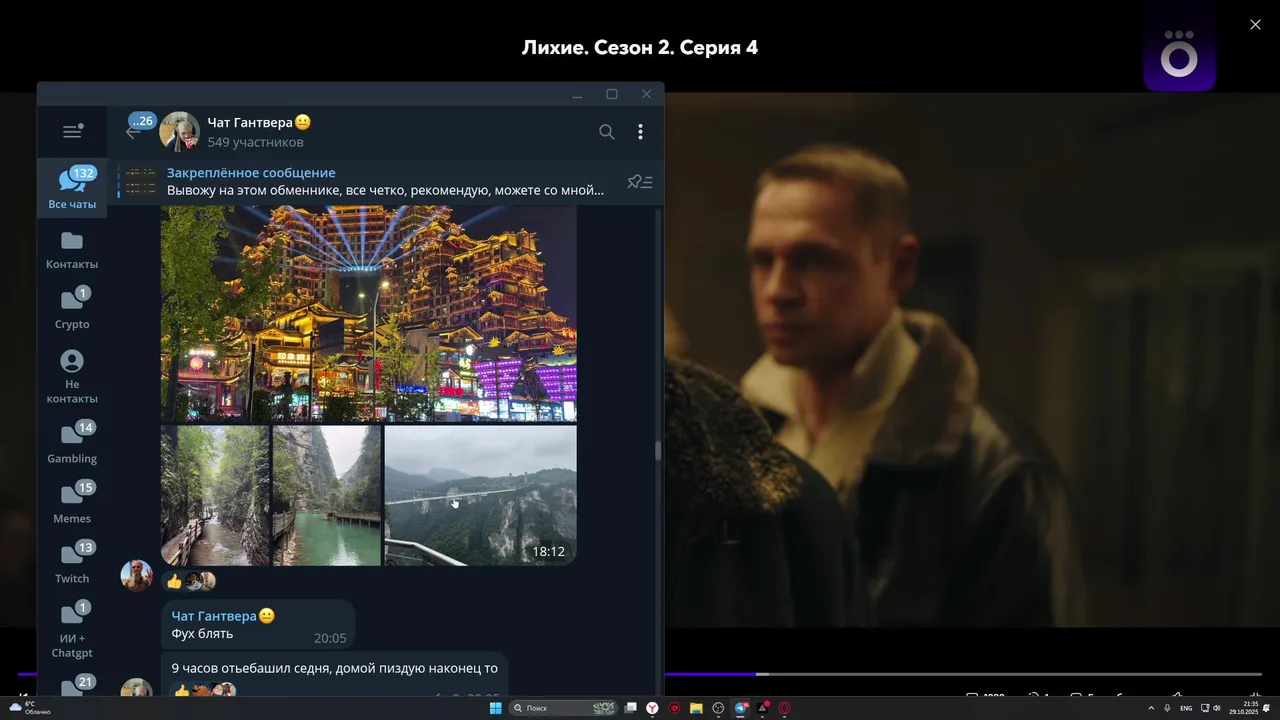
Task: Switch the ENG input language
Action: [1186, 708]
